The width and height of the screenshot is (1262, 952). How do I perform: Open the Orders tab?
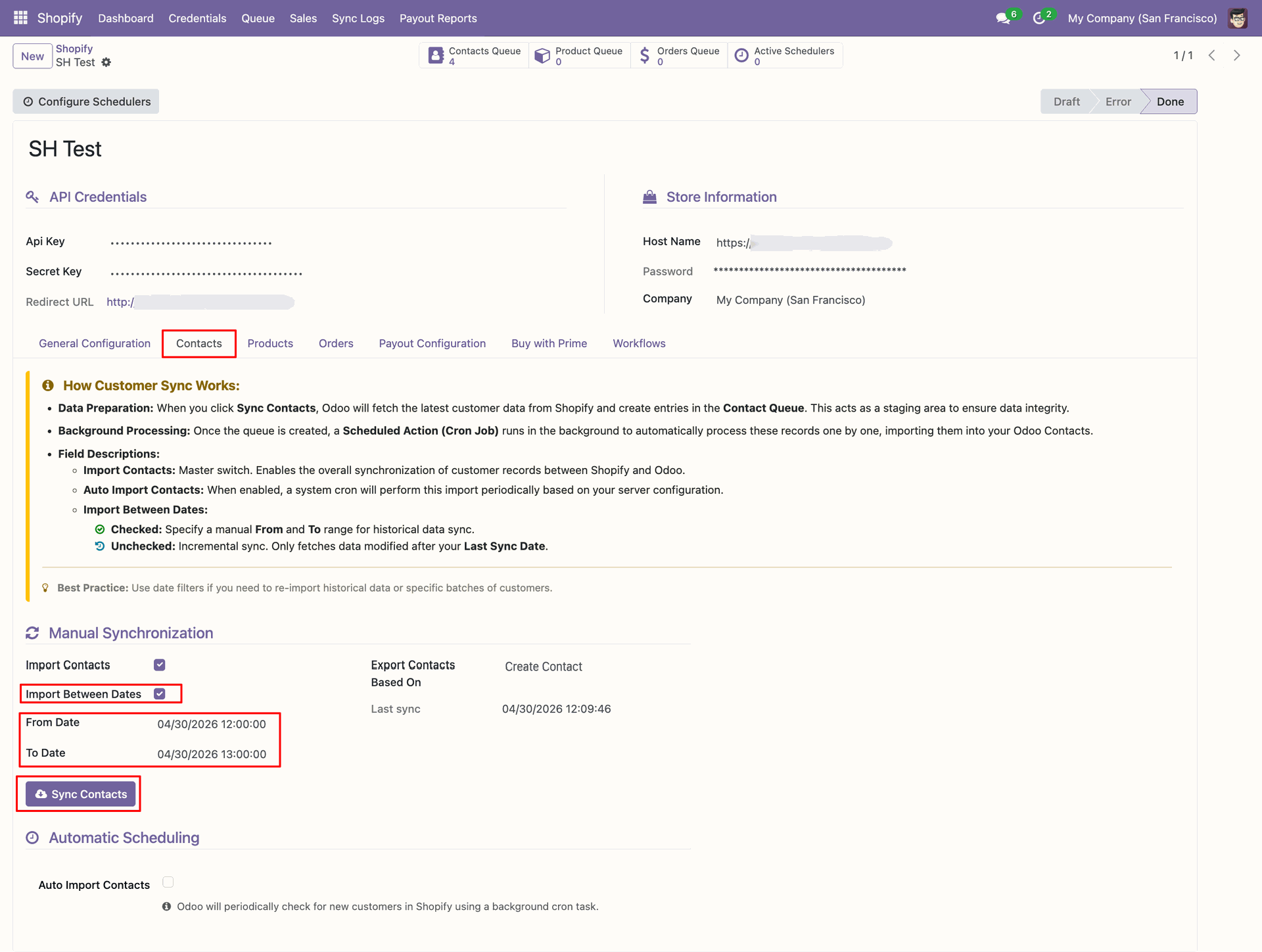336,343
